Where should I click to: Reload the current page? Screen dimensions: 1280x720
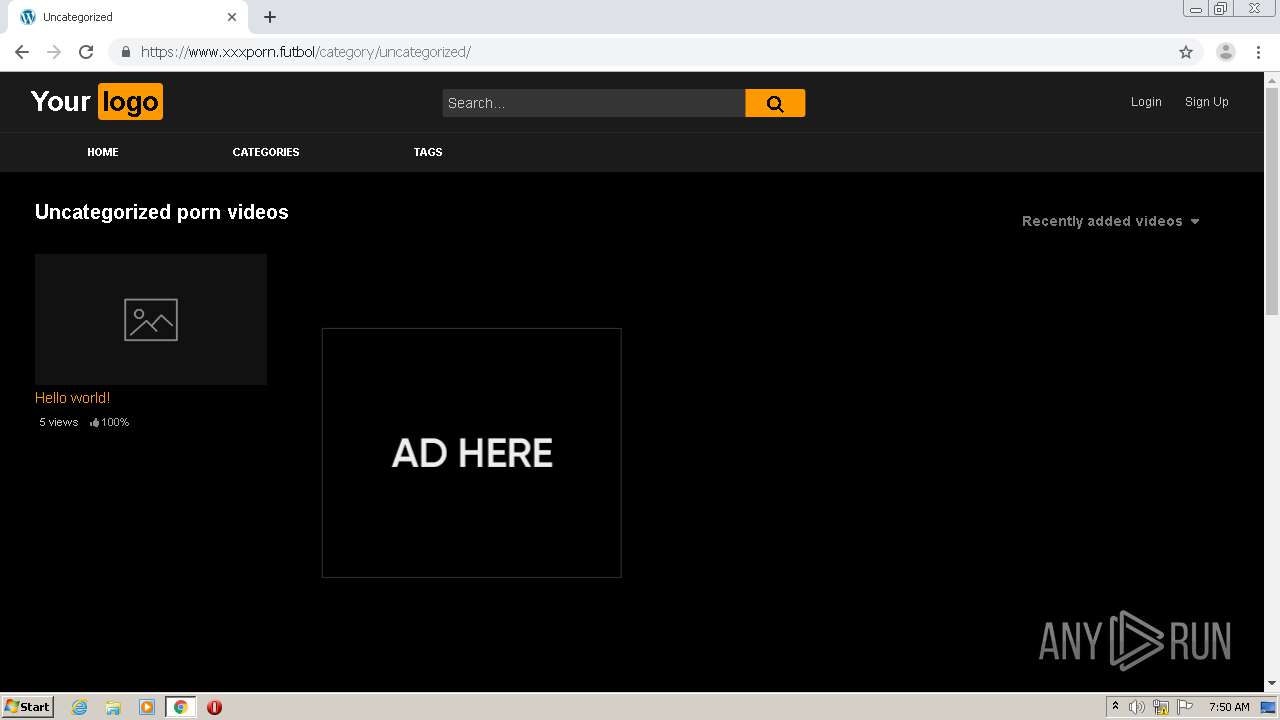click(x=86, y=52)
